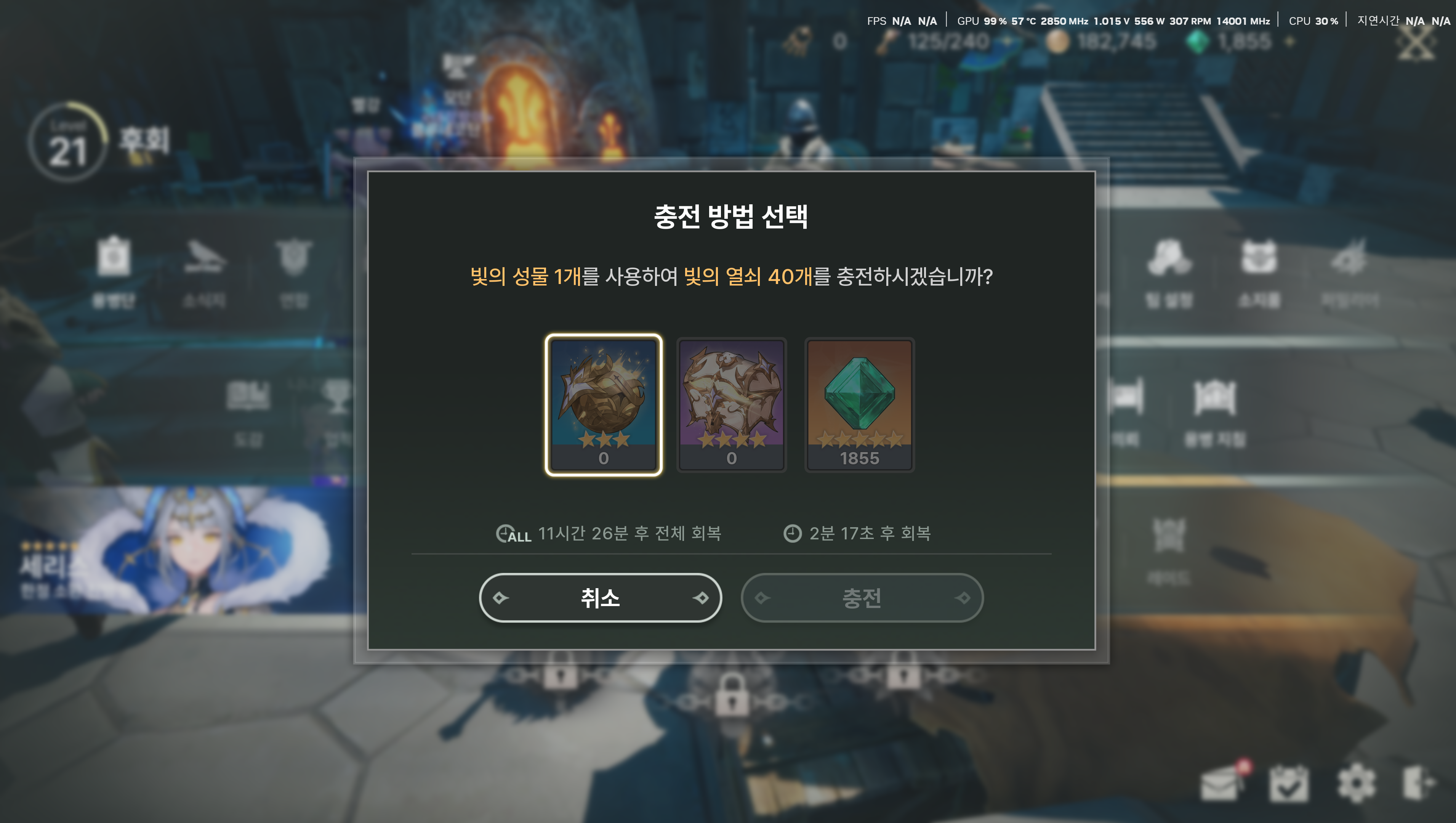Choose the 4-star armor relic item card
Screen dimensions: 1456x823
pyautogui.click(x=731, y=405)
